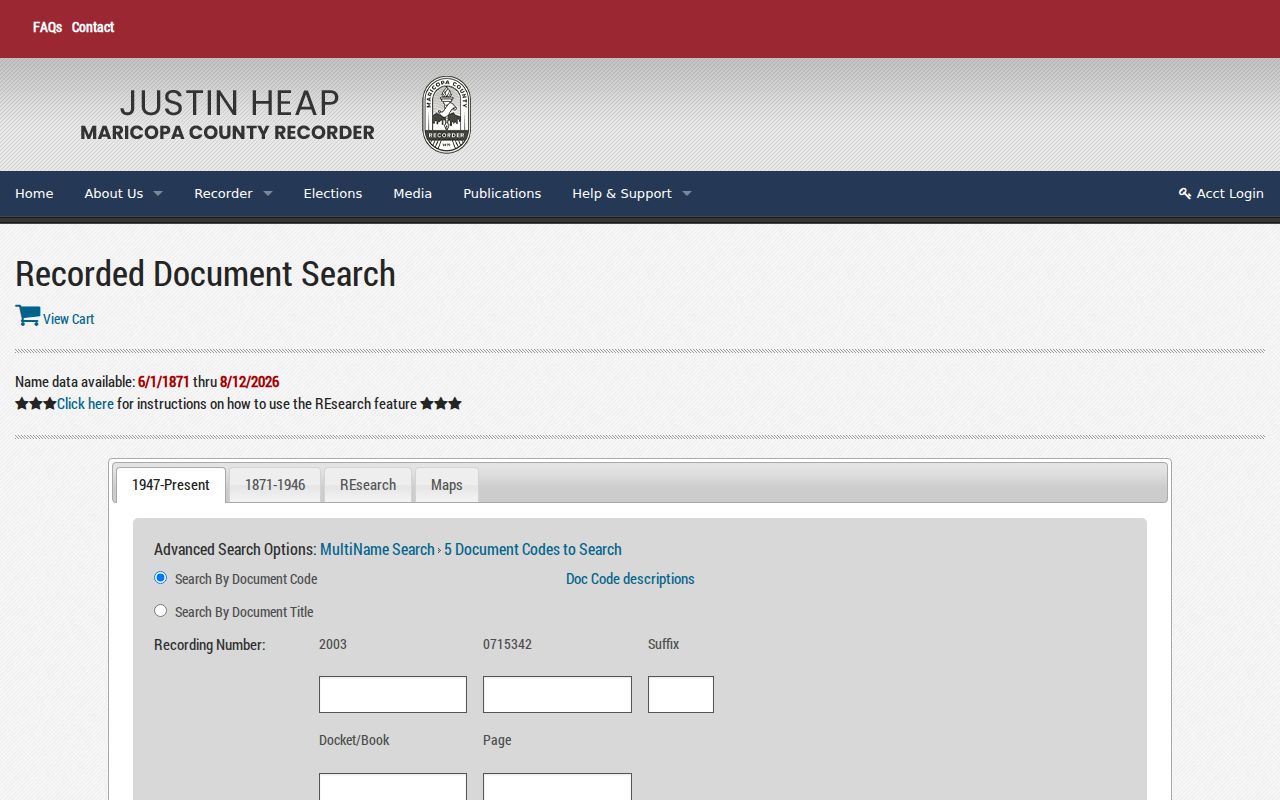Open the Media menu item
This screenshot has width=1280, height=800.
pos(412,194)
